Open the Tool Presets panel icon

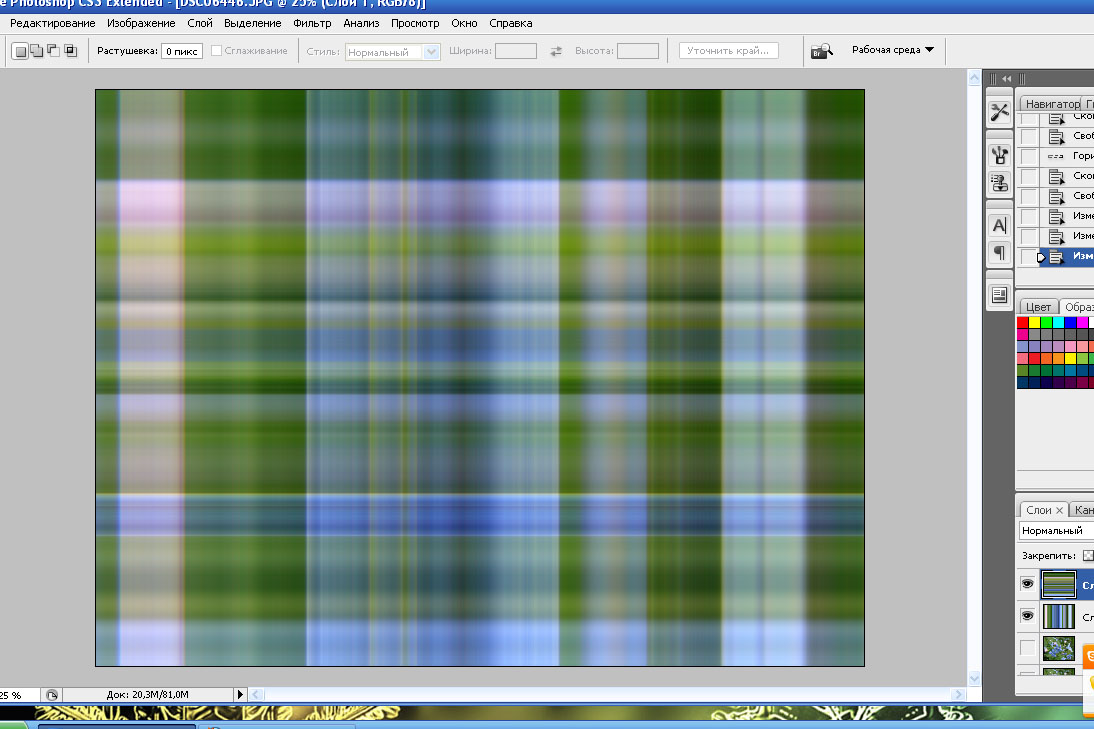(999, 112)
